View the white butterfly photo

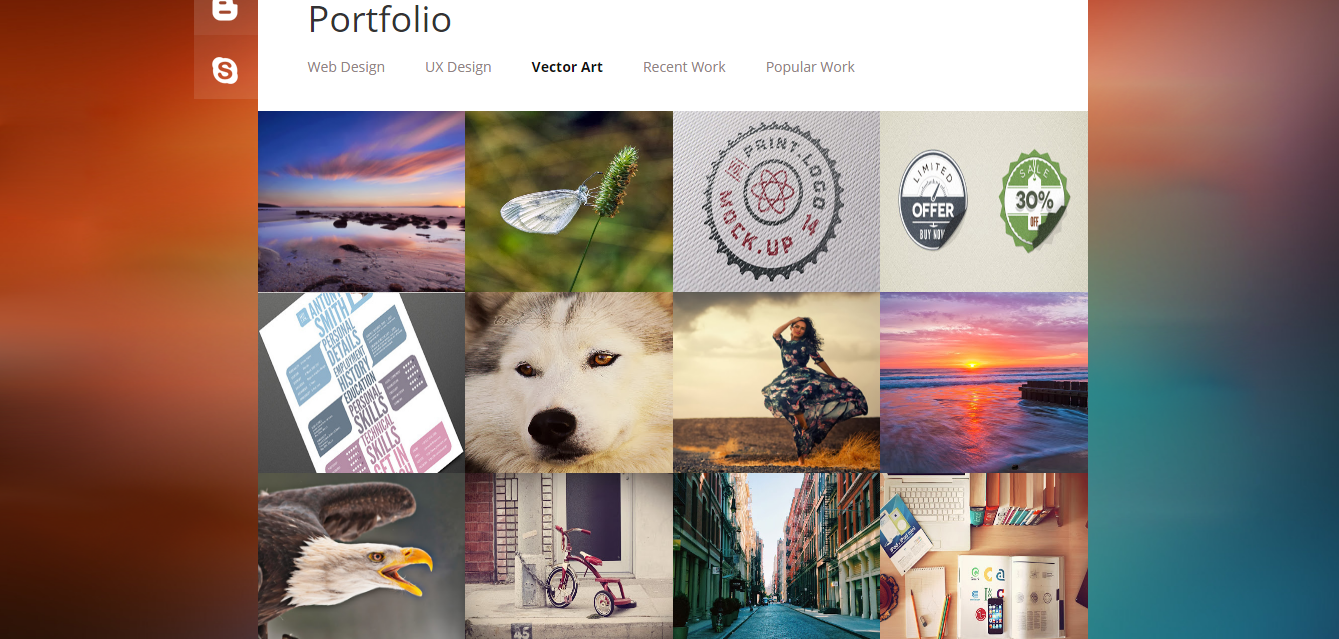tap(569, 201)
